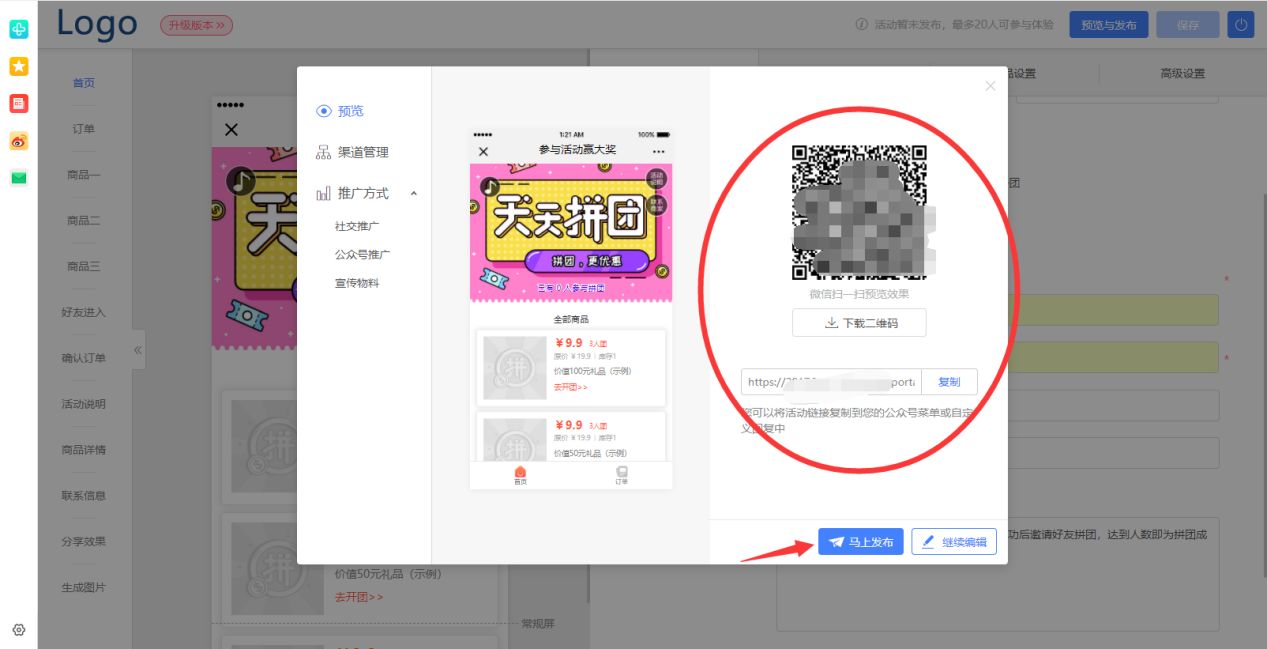The height and width of the screenshot is (649, 1267).
Task: Tap the 首页 home icon in phone preview
Action: tap(520, 474)
